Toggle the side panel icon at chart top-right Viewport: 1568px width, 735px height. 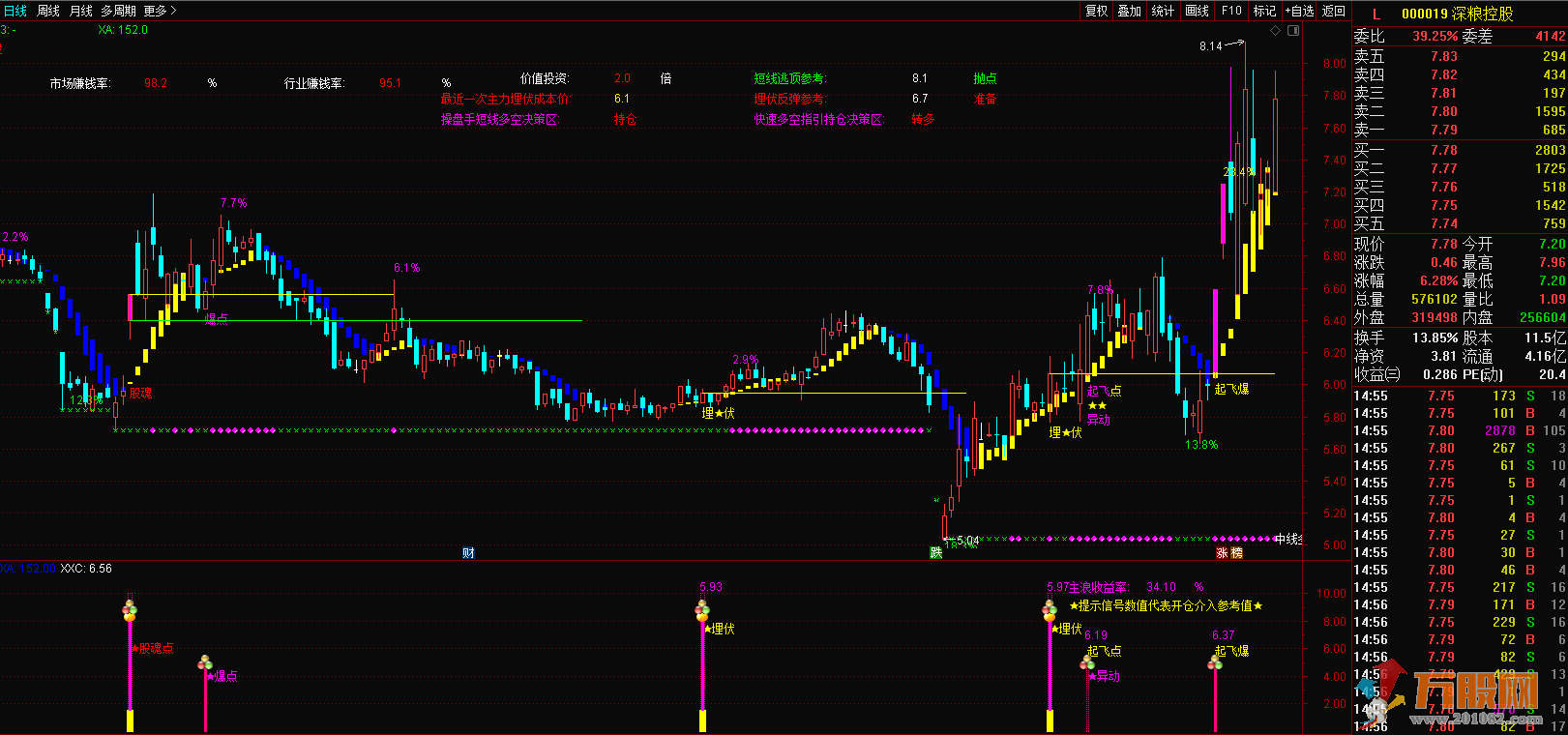pyautogui.click(x=1291, y=31)
